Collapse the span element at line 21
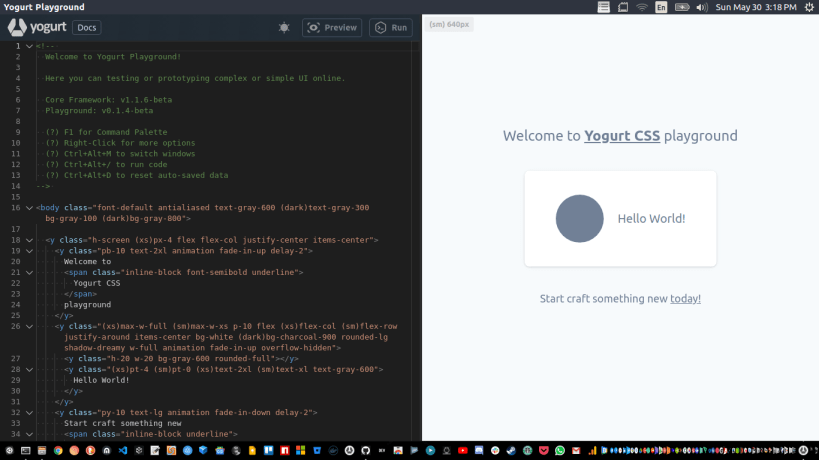 click(x=29, y=273)
